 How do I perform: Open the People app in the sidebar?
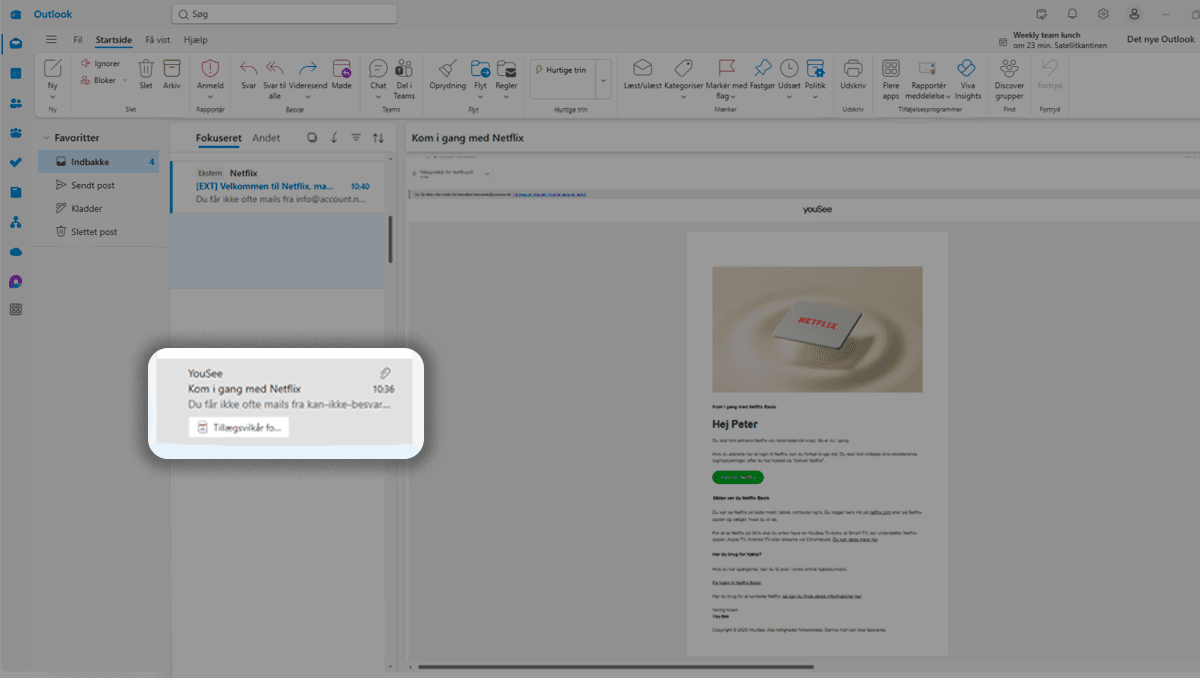pyautogui.click(x=16, y=103)
